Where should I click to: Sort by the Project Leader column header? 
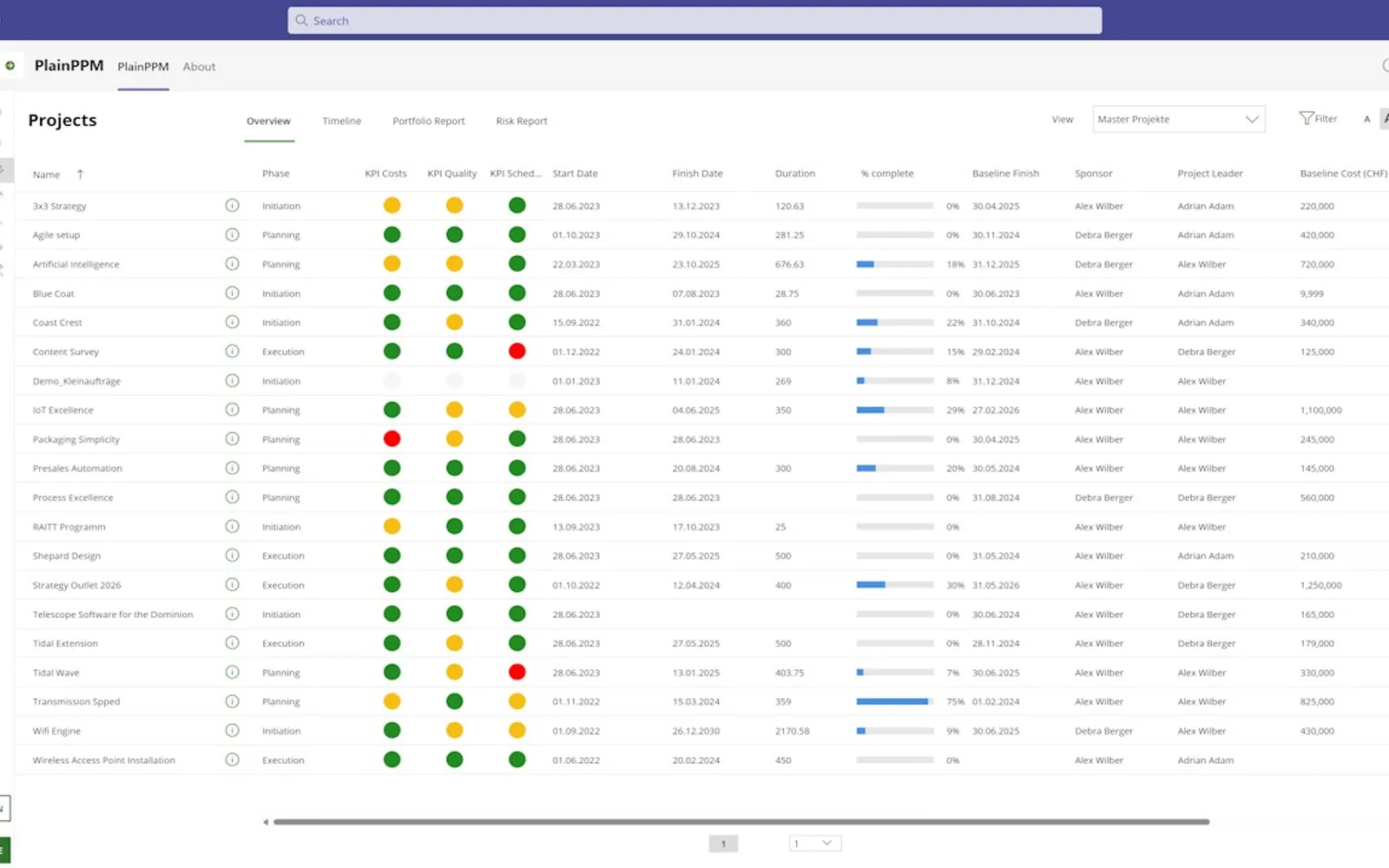point(1210,174)
